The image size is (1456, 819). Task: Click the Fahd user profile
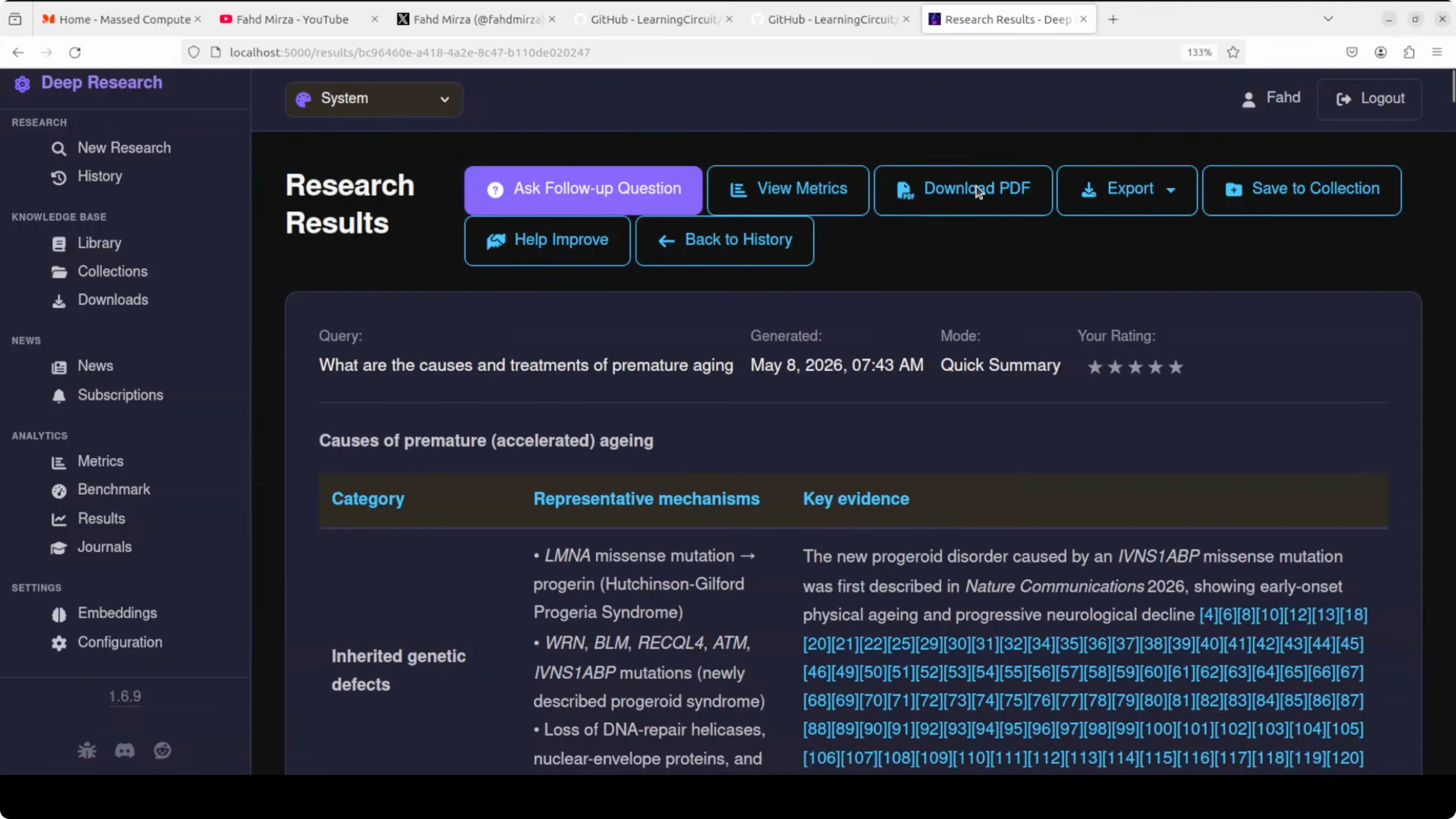pos(1270,99)
